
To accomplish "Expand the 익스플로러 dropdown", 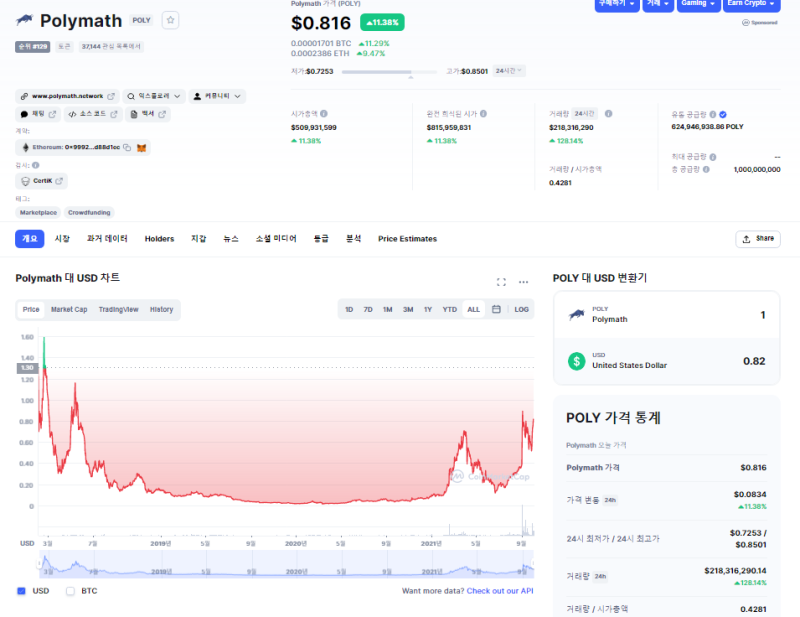I will point(154,96).
